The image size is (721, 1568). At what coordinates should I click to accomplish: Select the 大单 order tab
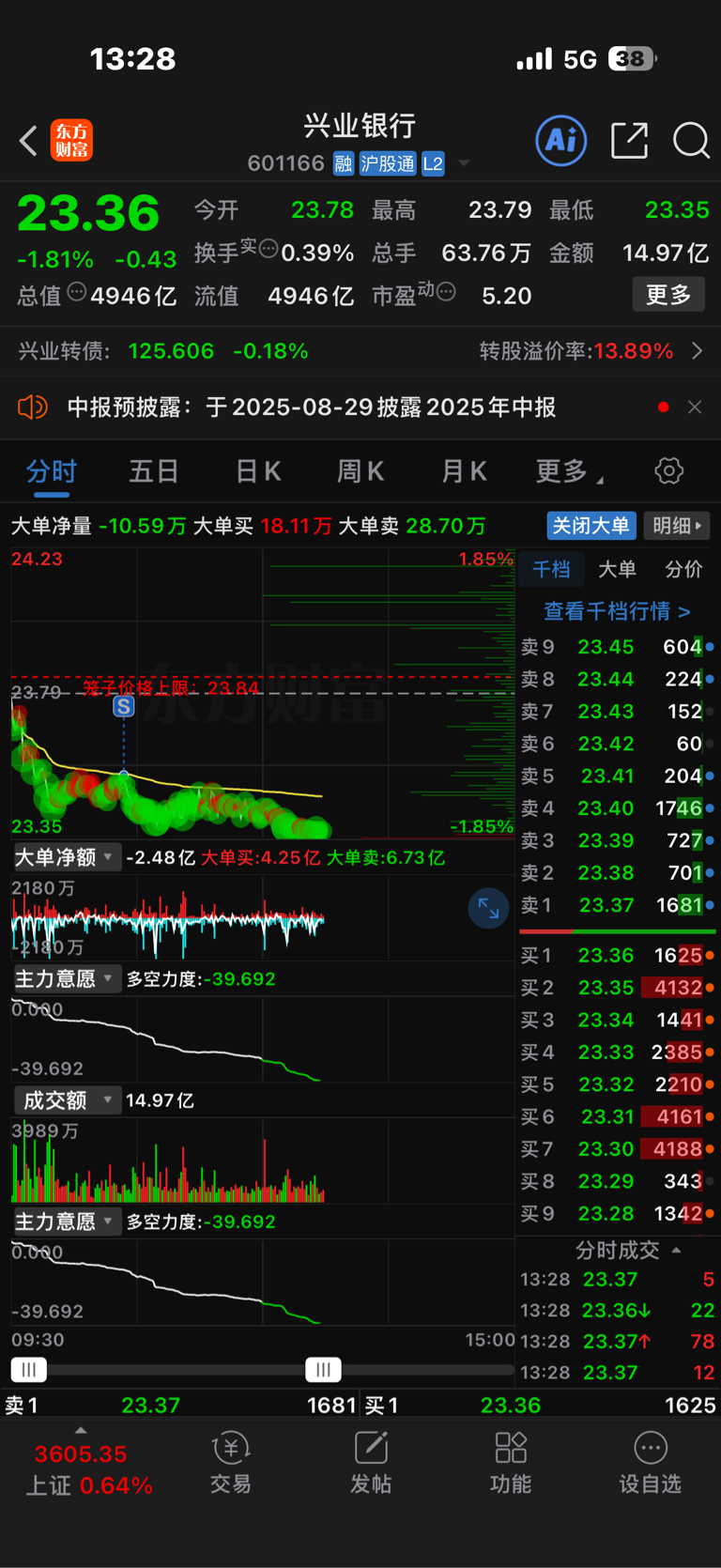click(x=617, y=569)
